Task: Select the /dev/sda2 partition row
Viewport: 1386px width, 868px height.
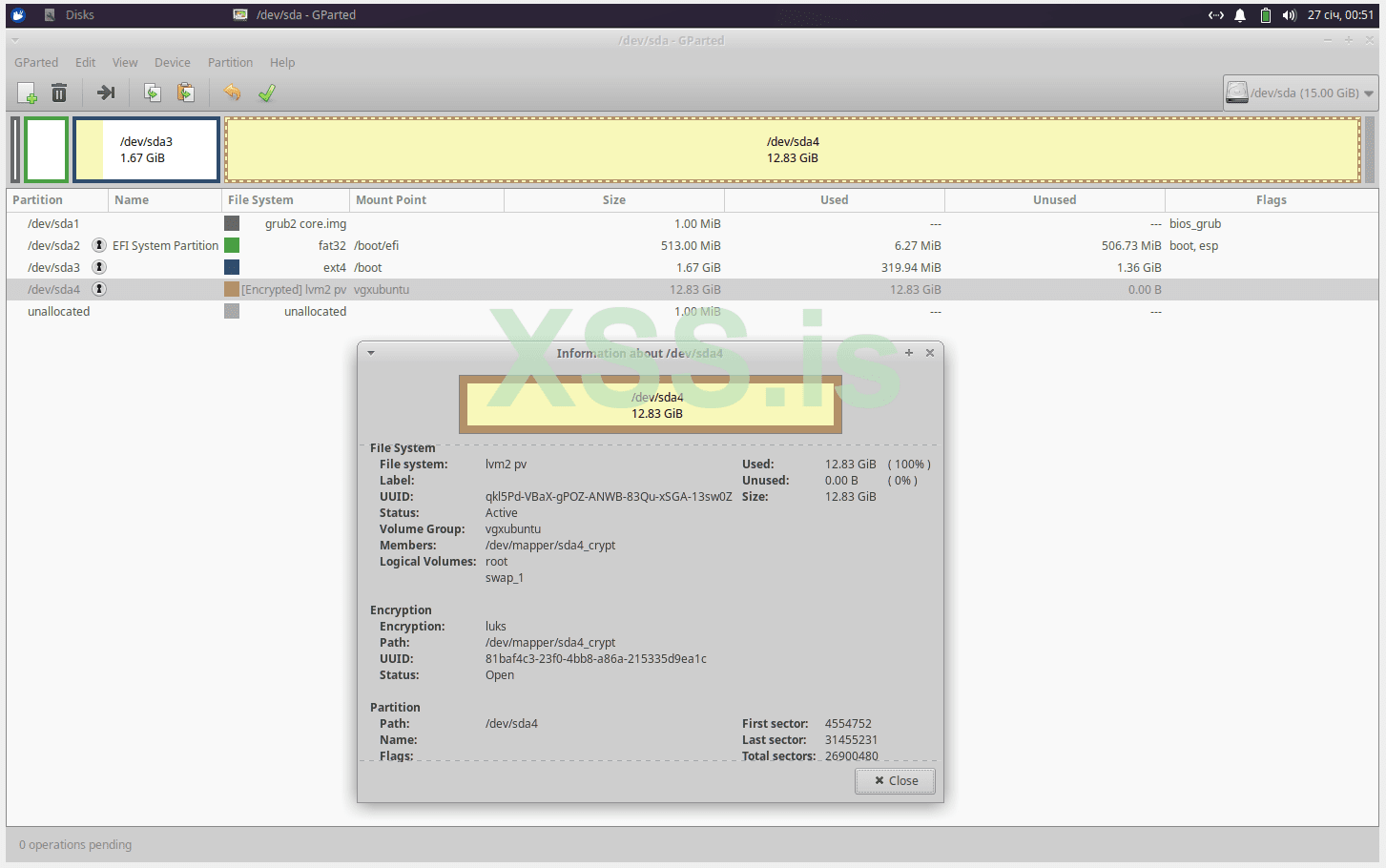Action: (x=693, y=246)
